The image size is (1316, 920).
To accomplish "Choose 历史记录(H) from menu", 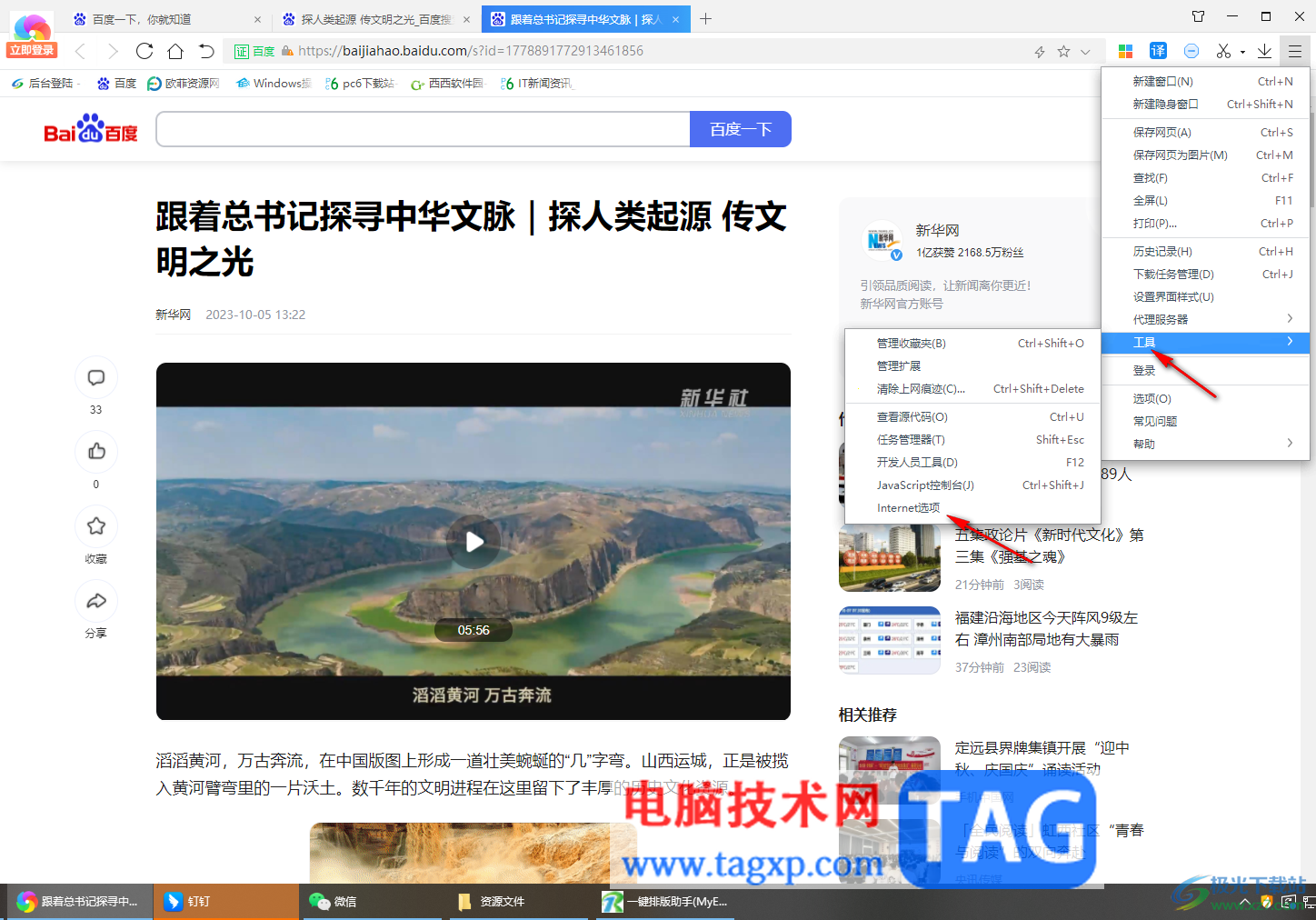I will point(1205,252).
